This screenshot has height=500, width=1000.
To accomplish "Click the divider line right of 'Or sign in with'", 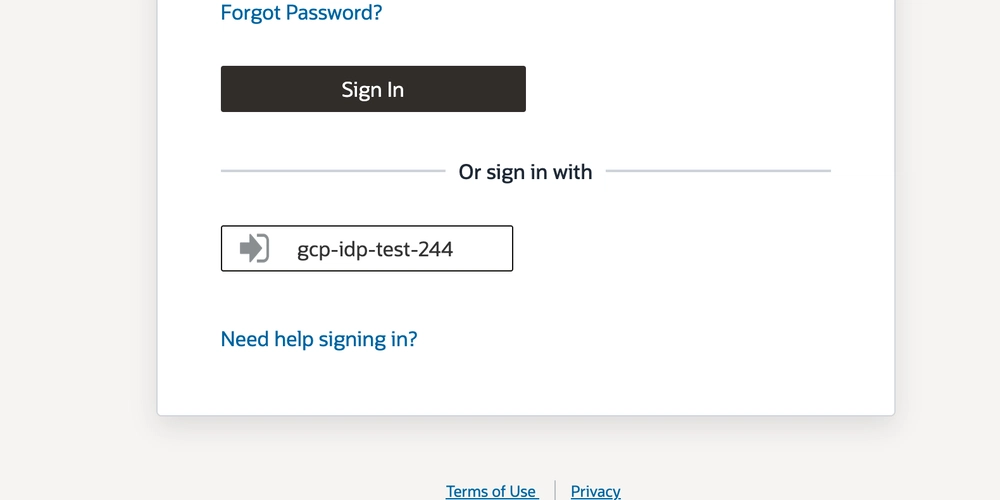I will (718, 171).
